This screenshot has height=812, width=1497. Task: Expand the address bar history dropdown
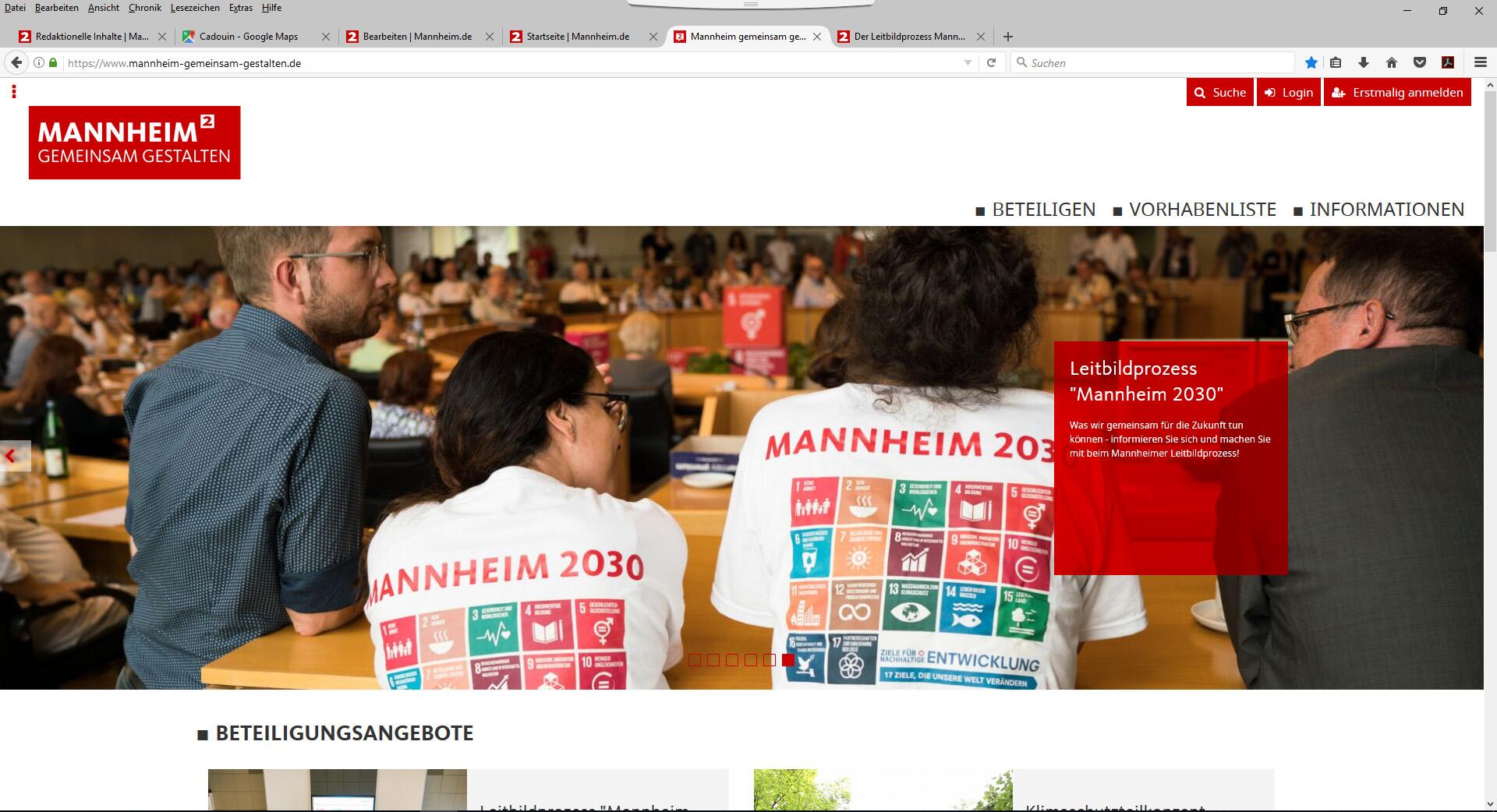tap(968, 63)
